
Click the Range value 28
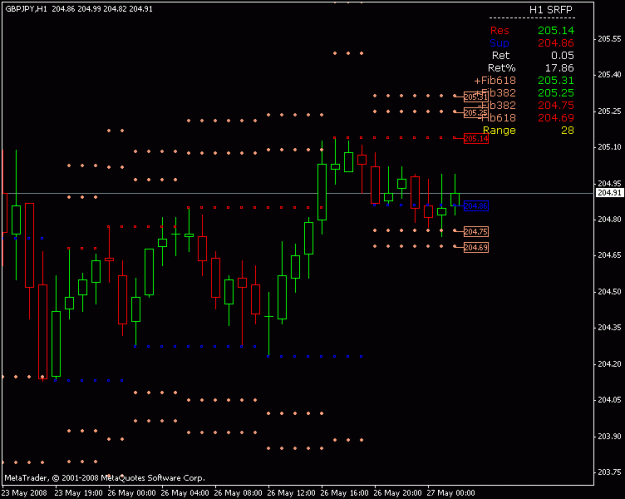tap(568, 130)
